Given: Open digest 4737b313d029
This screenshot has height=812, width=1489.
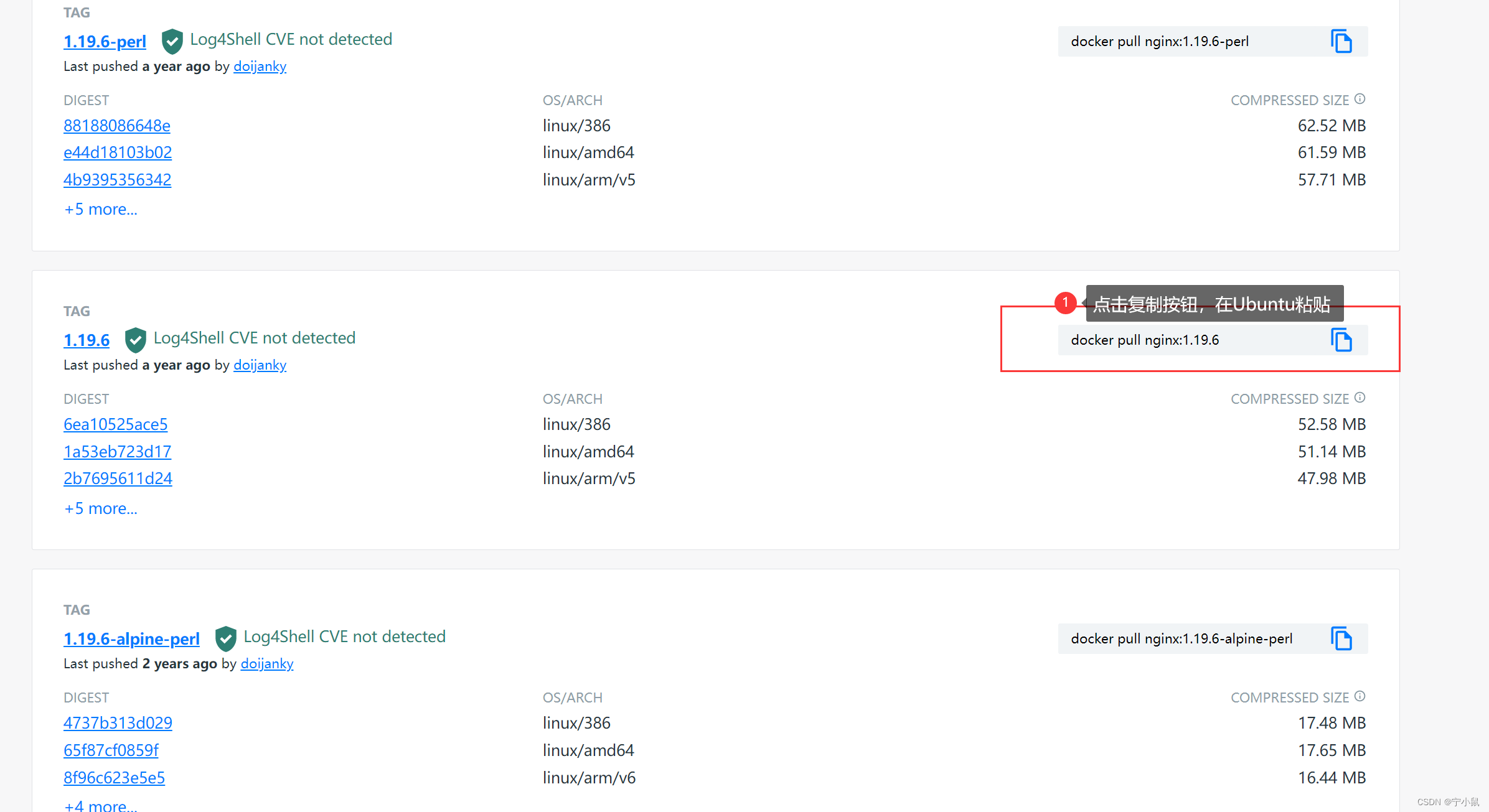Looking at the screenshot, I should [118, 723].
